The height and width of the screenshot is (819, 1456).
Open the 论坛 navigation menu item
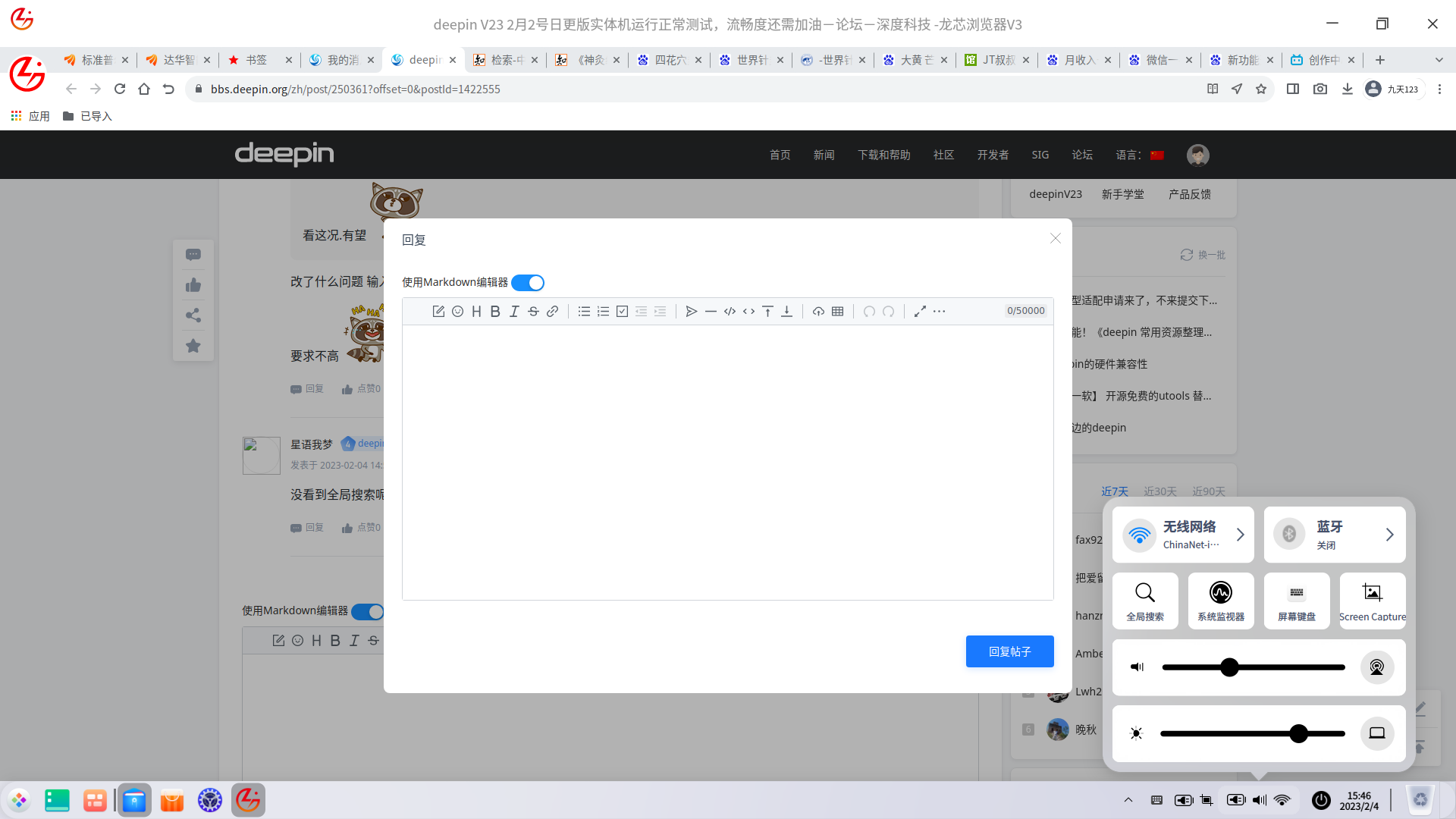[1082, 155]
